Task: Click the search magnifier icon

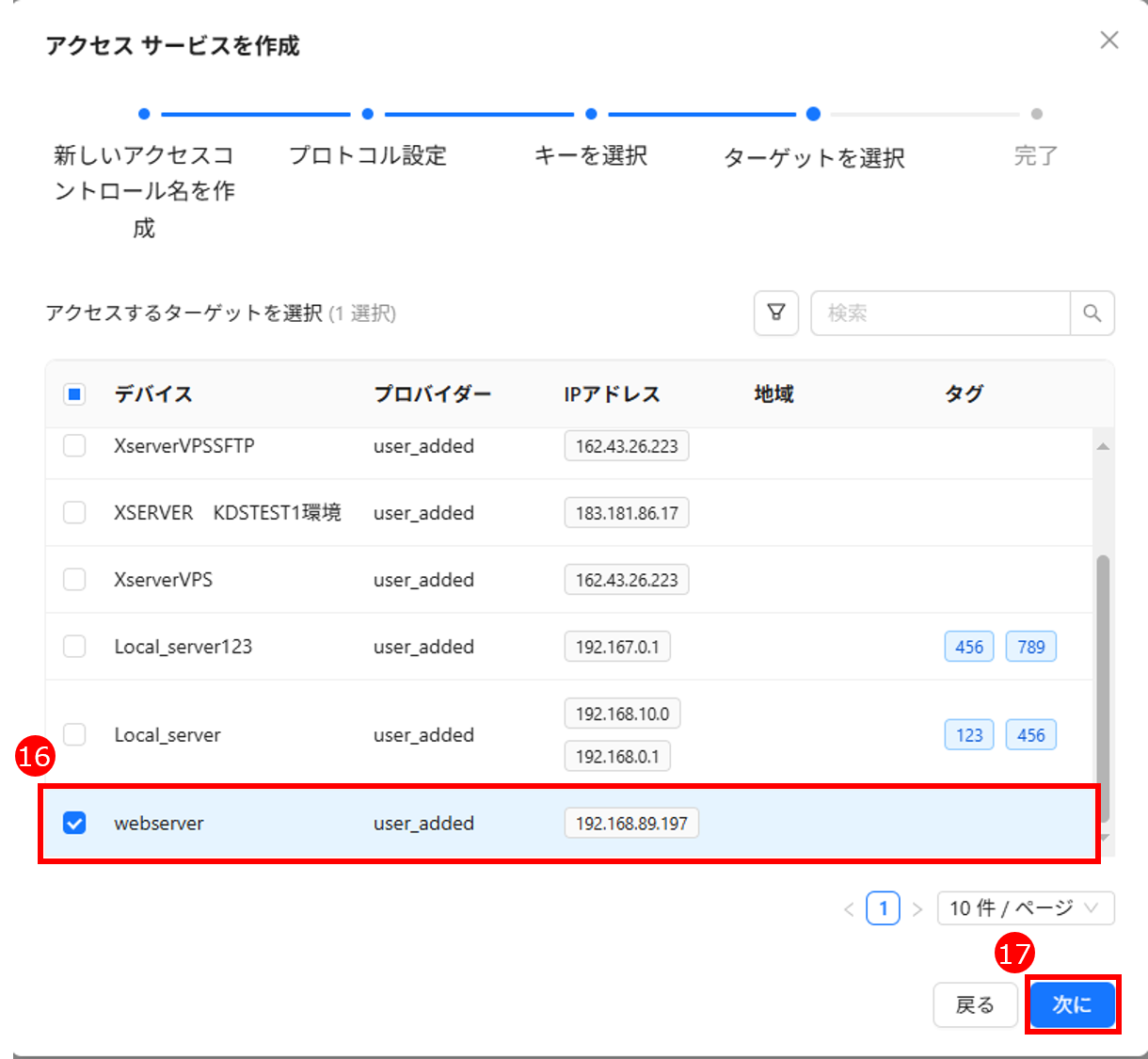Action: coord(1092,313)
